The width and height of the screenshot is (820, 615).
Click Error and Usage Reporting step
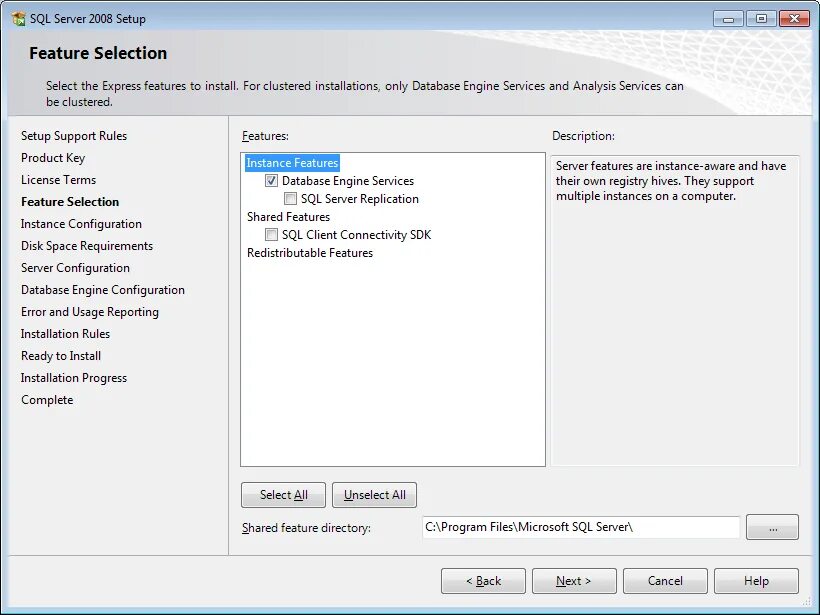click(x=90, y=312)
